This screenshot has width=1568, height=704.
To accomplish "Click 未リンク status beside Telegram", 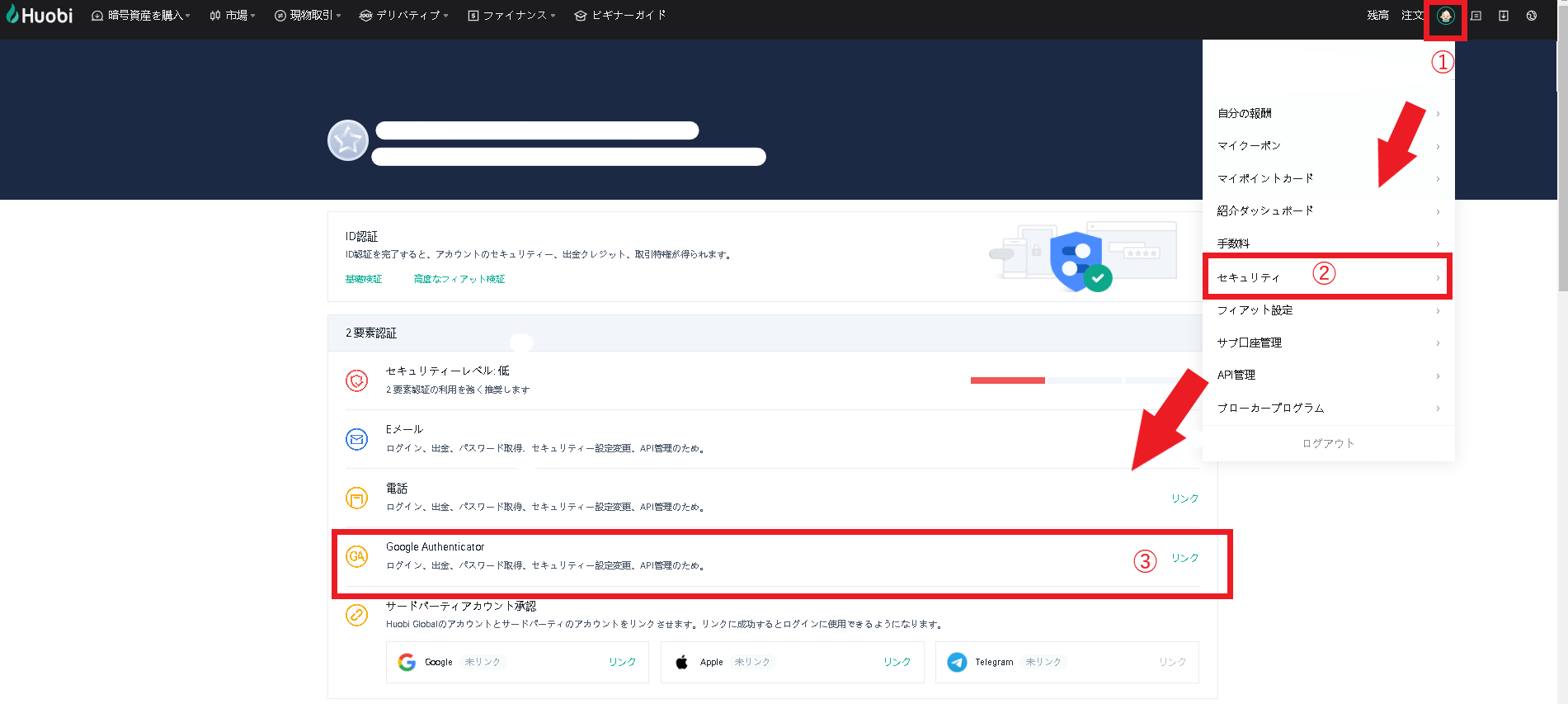I will tap(1043, 662).
